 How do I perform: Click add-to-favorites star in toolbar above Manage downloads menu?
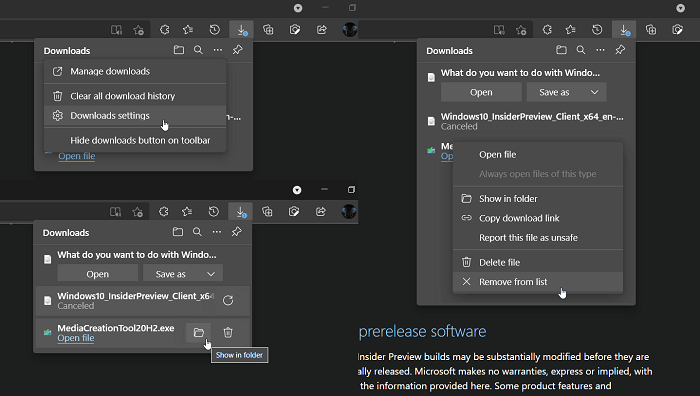[138, 30]
